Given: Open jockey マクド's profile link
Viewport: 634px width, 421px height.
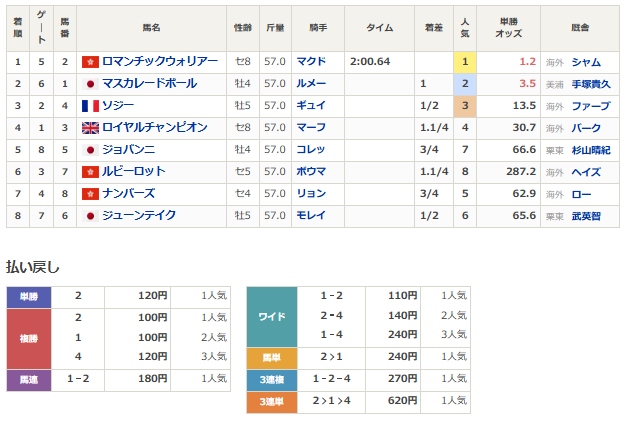Looking at the screenshot, I should [311, 62].
